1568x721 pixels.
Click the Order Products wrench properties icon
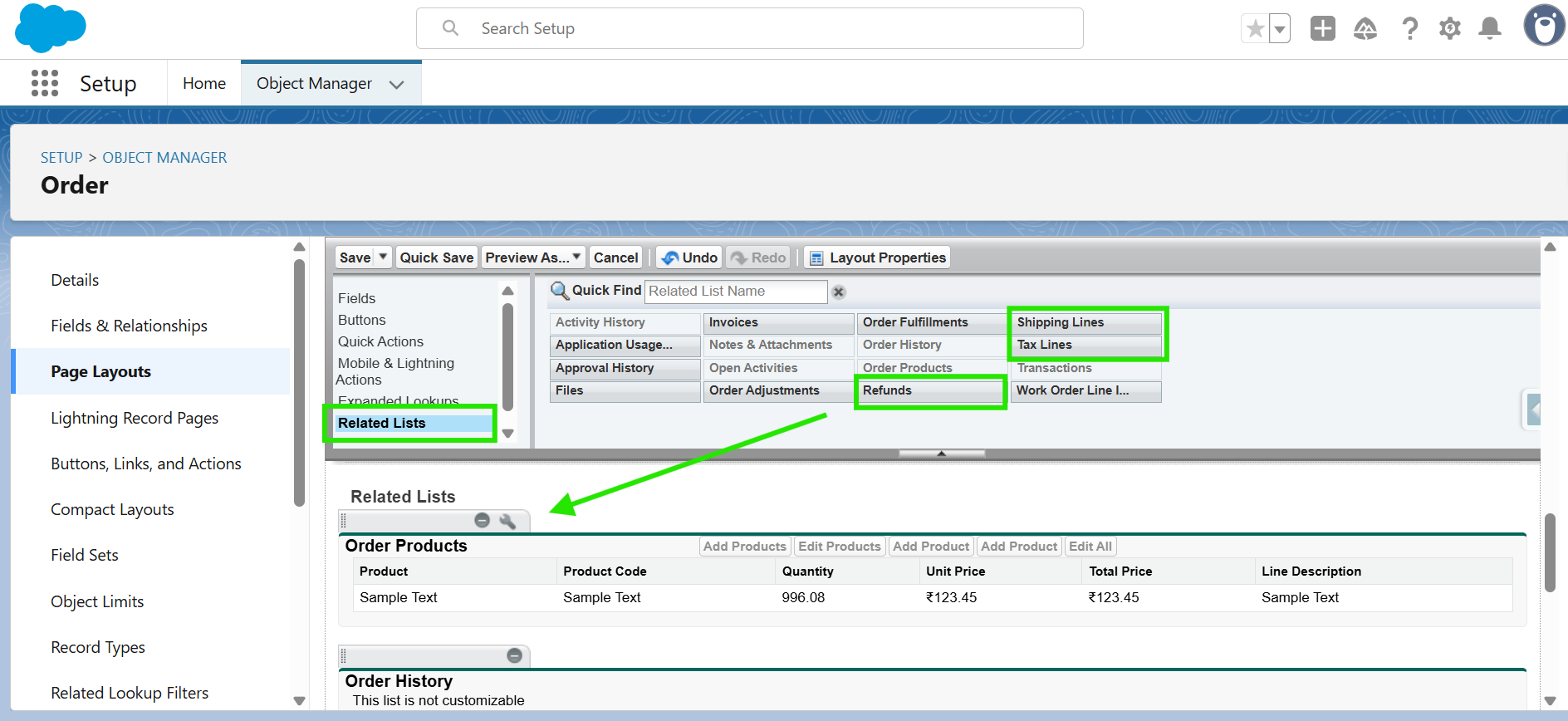[x=507, y=521]
